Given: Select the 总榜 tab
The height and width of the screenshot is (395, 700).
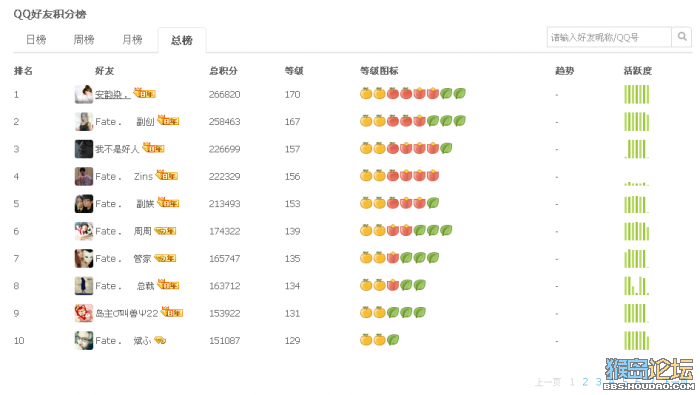Looking at the screenshot, I should (182, 40).
